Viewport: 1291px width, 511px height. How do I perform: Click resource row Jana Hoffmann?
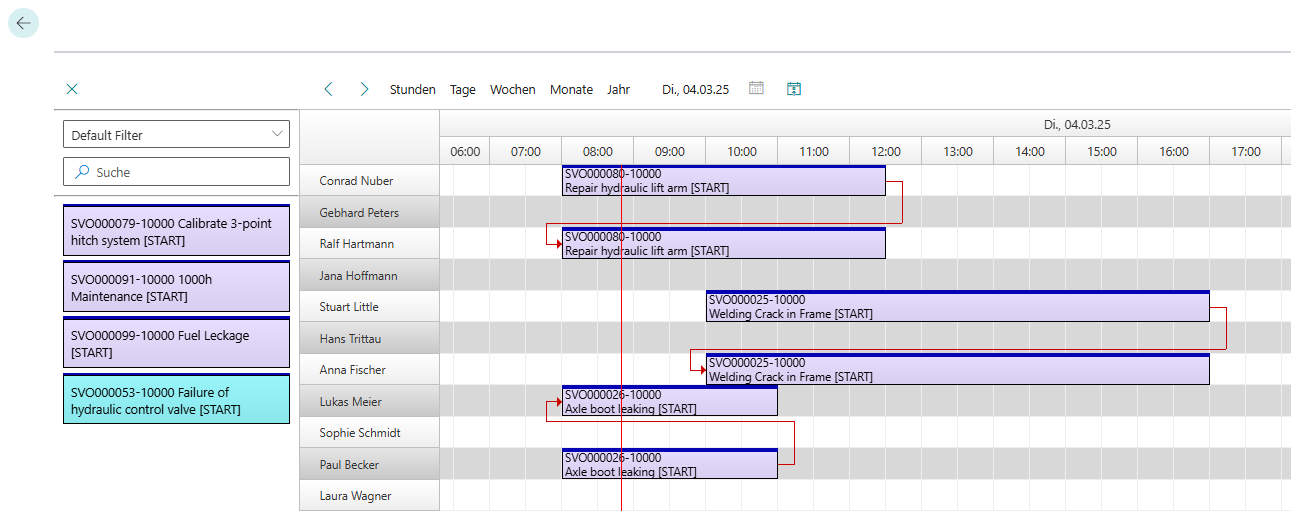369,275
